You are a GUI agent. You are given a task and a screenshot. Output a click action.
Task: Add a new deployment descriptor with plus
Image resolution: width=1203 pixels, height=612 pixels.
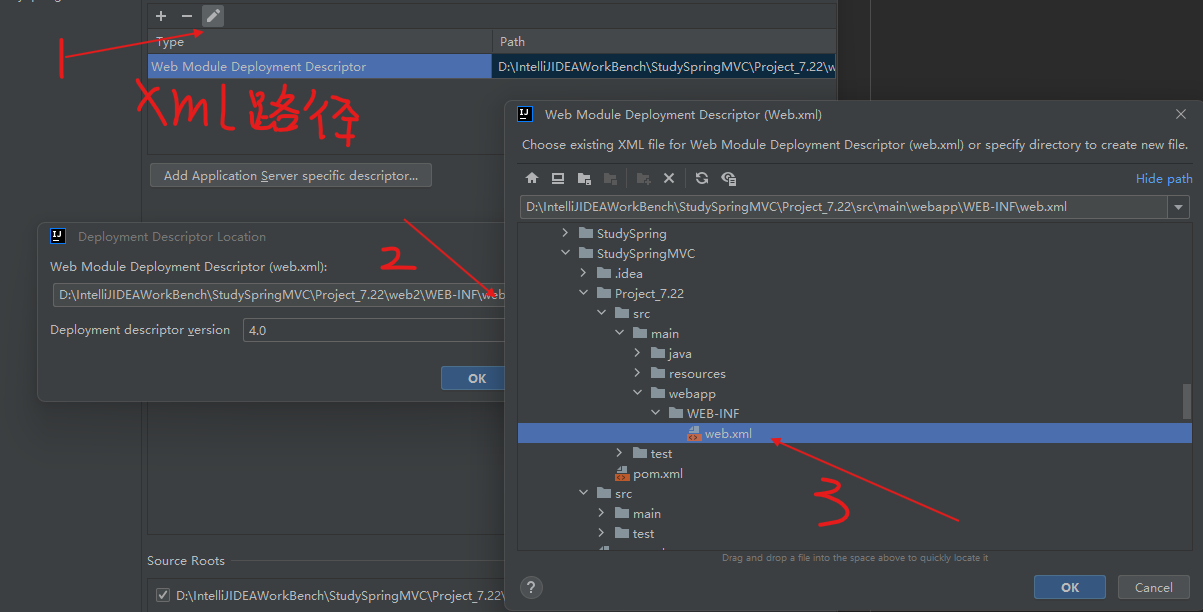coord(161,16)
